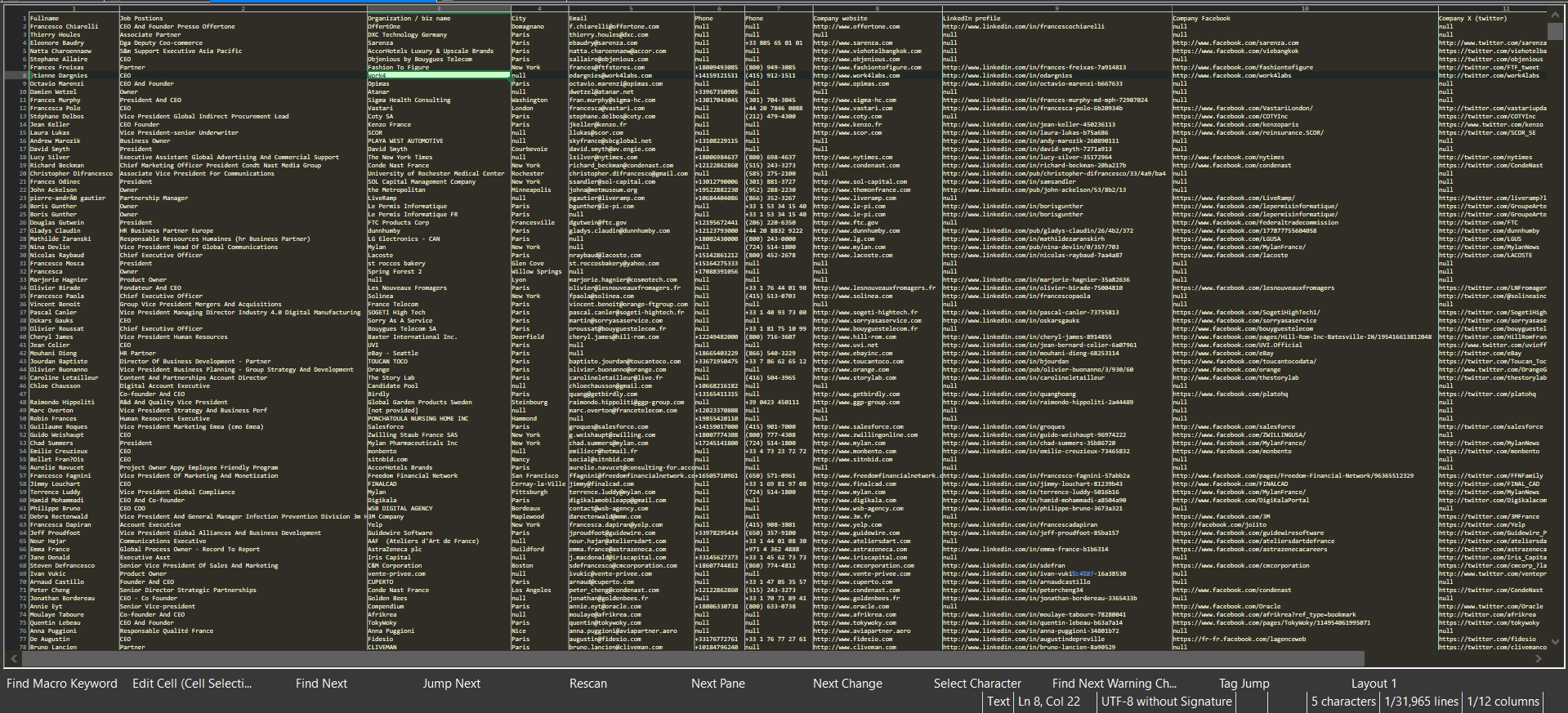Click the http://www.offertone.com website cell

pos(856,26)
